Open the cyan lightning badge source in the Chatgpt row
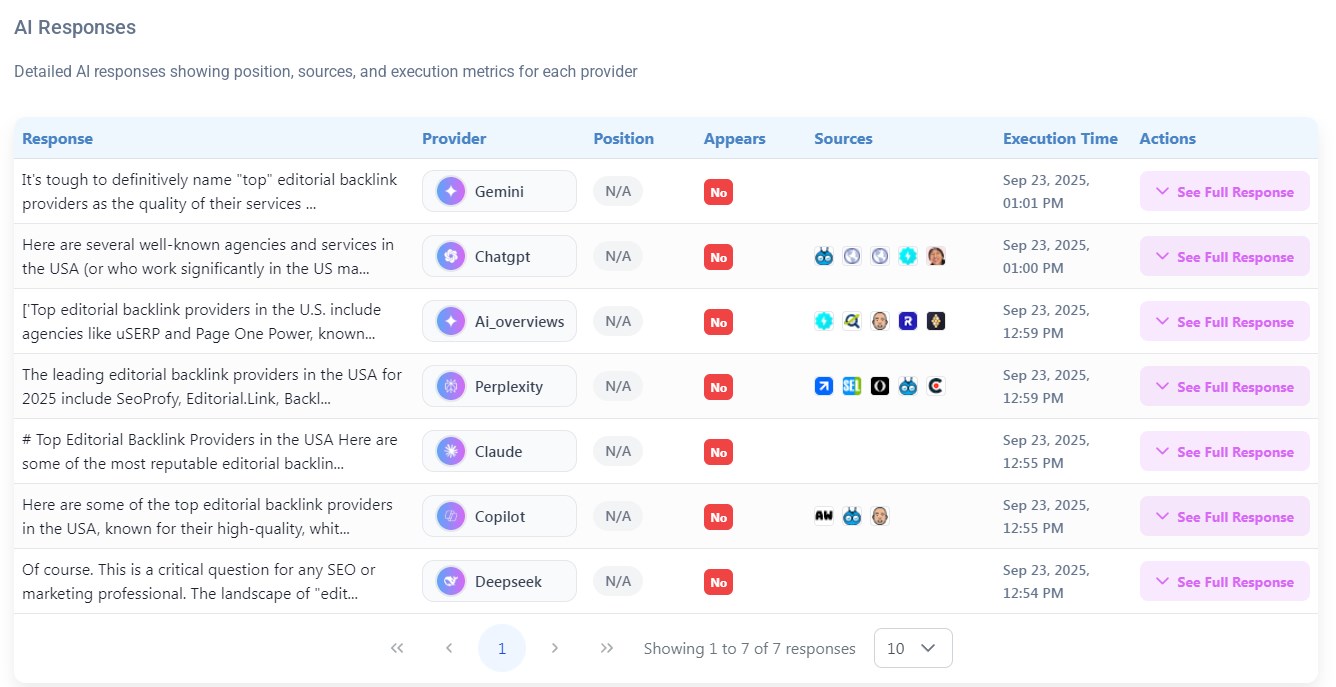Viewport: 1336px width, 687px height. (x=908, y=256)
